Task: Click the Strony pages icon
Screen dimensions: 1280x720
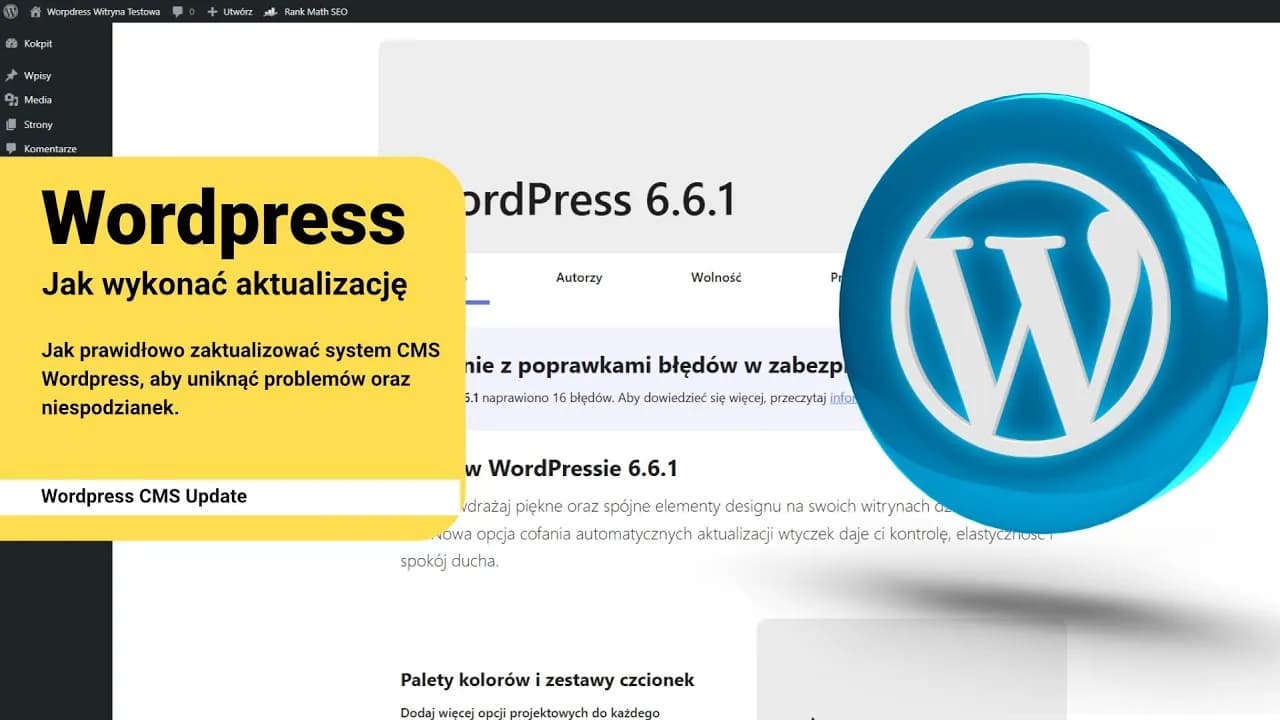Action: 11,125
